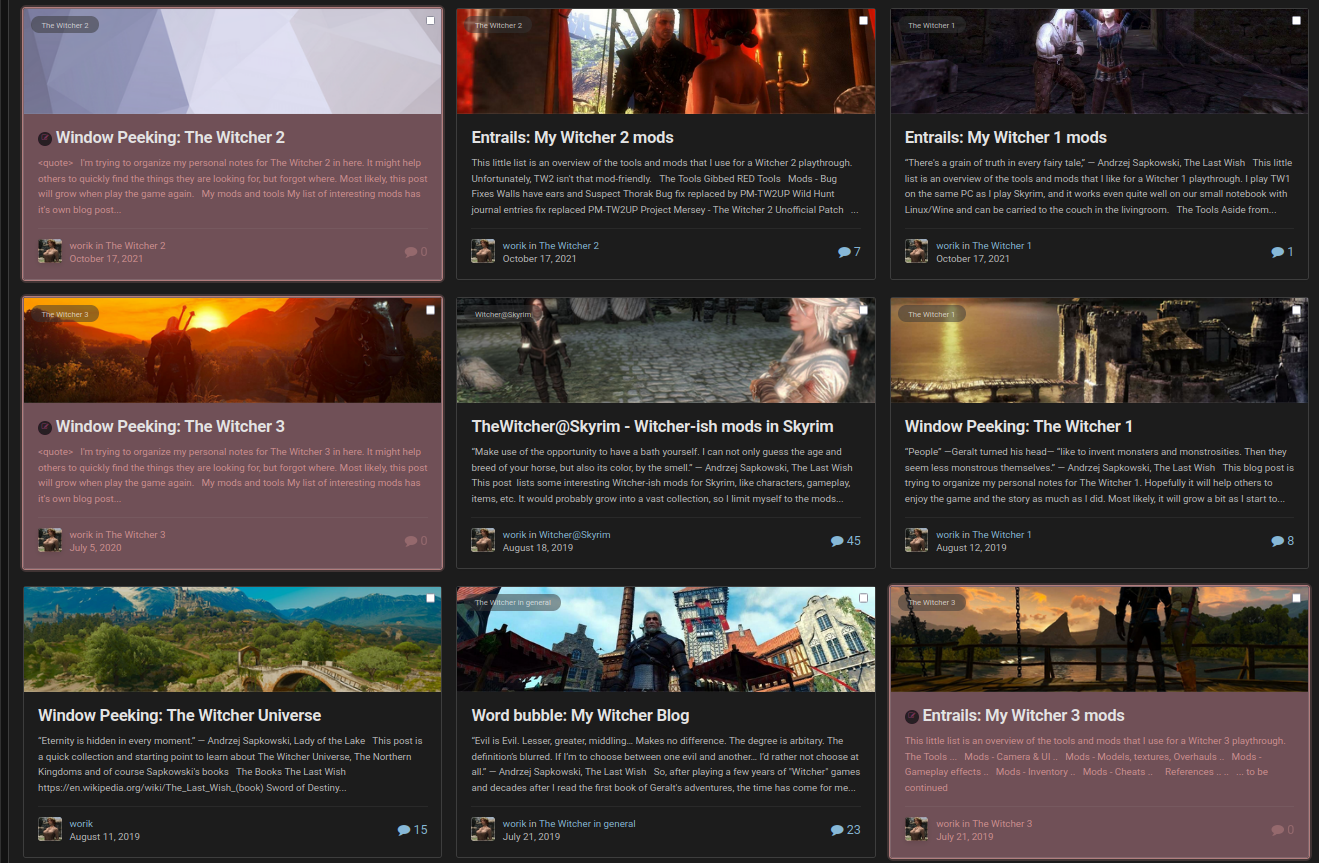Click 'The Witcher in general' badge on Word bubble image
The image size is (1319, 863).
click(x=513, y=603)
